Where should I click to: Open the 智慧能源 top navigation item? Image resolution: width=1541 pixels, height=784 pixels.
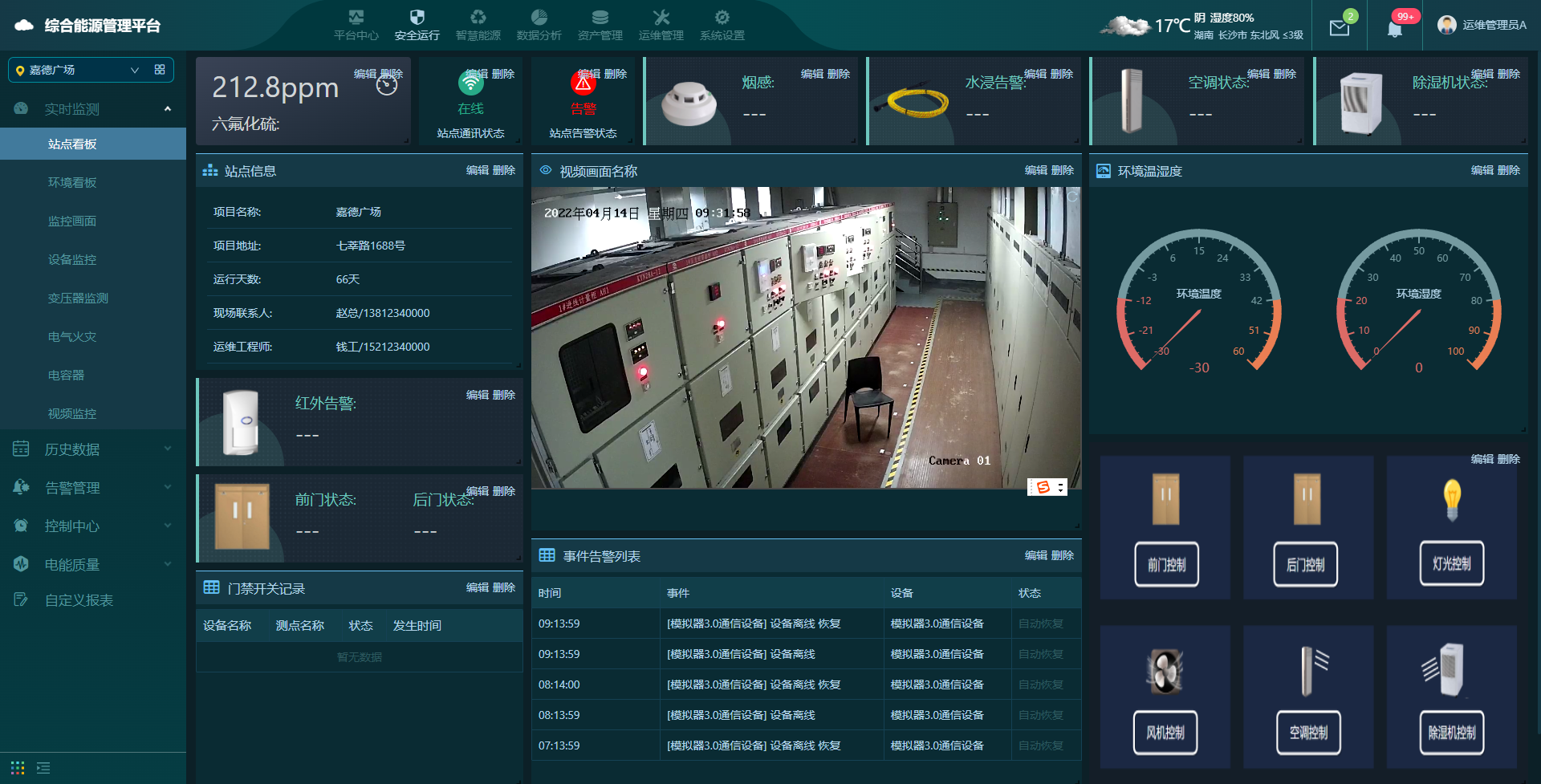tap(478, 25)
